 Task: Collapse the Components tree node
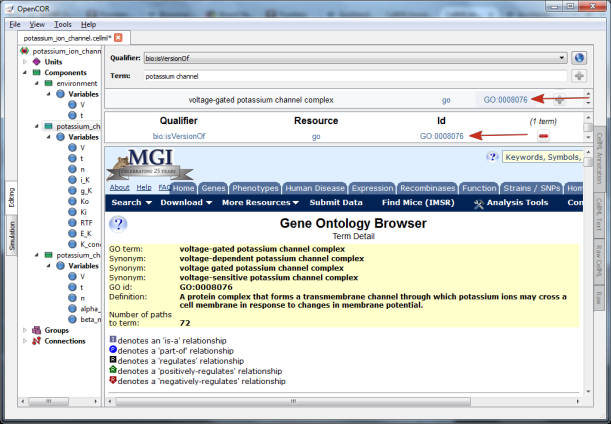coord(25,72)
